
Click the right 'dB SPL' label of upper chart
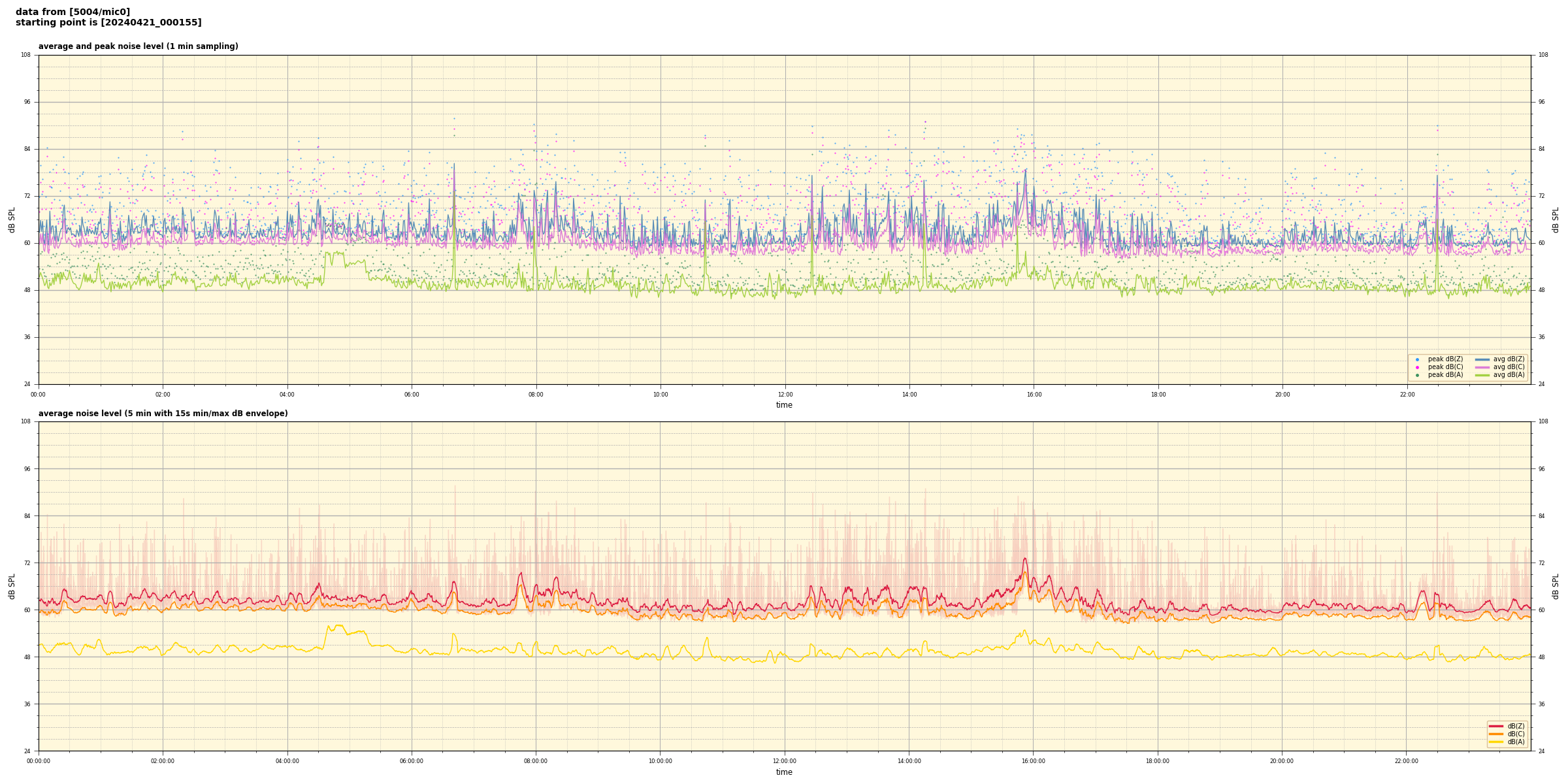[1556, 220]
